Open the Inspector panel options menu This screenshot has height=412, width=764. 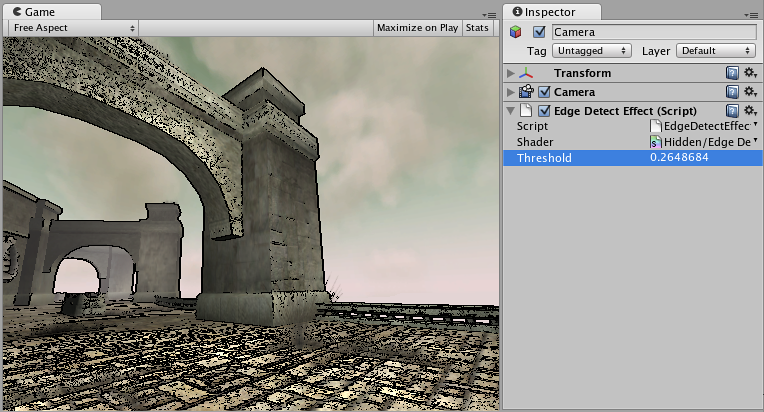(751, 15)
